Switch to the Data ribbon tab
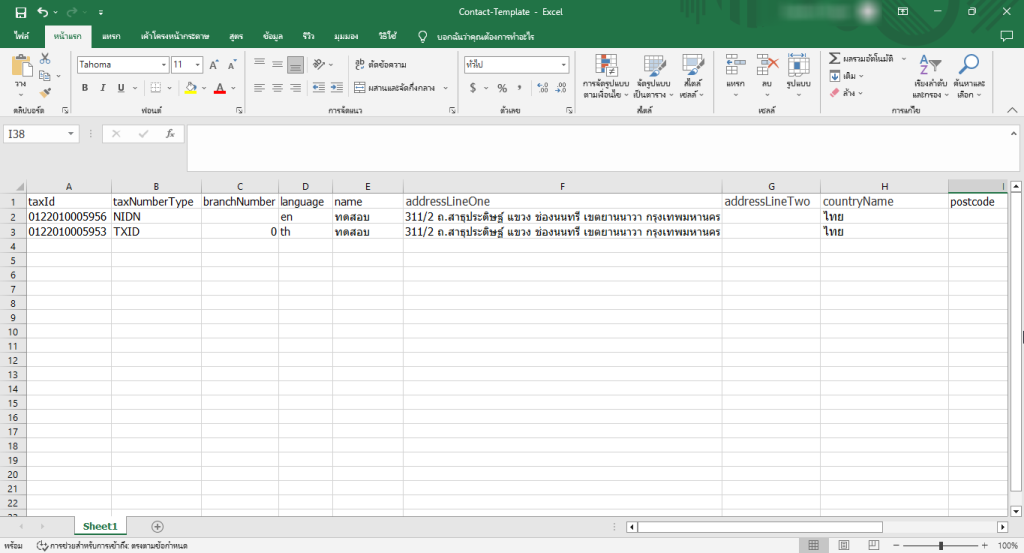Viewport: 1024px width, 553px height. [273, 37]
